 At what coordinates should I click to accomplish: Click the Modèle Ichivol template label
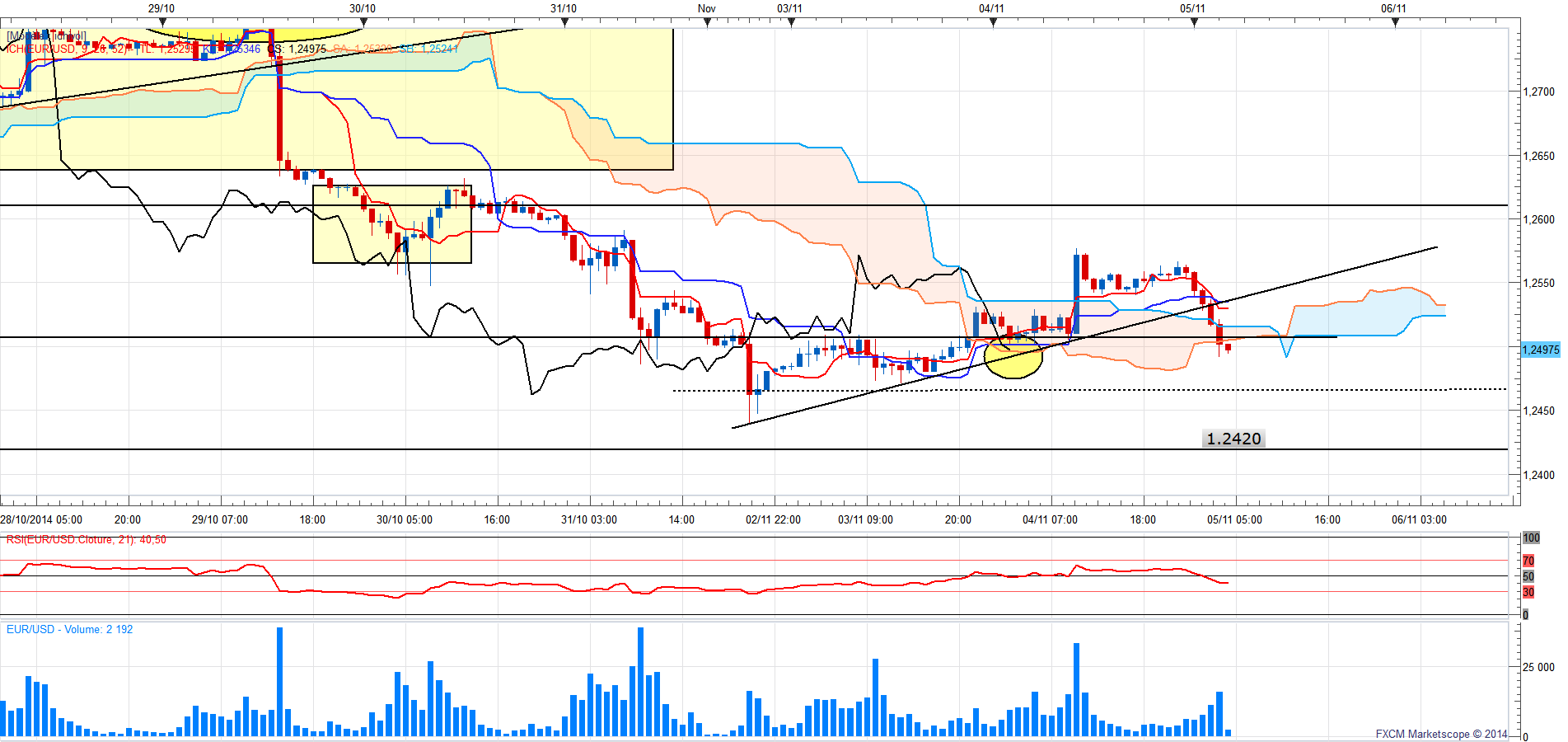pyautogui.click(x=46, y=36)
